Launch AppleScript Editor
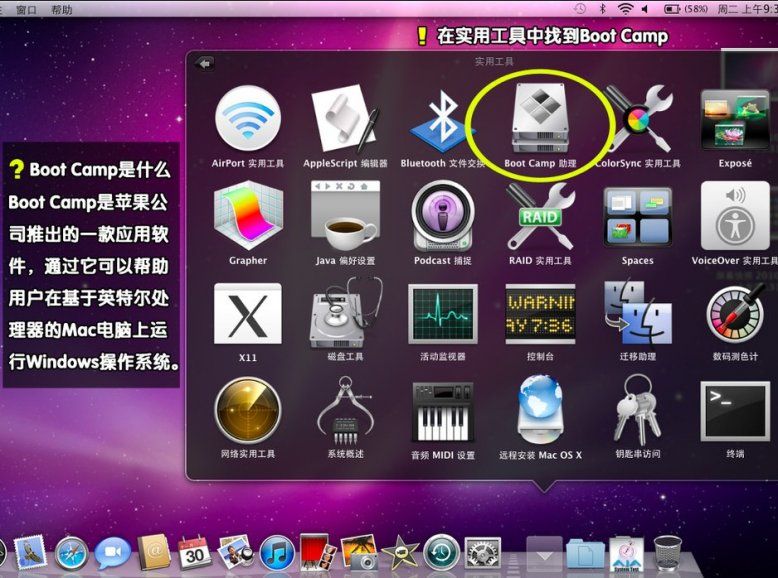 (x=345, y=119)
